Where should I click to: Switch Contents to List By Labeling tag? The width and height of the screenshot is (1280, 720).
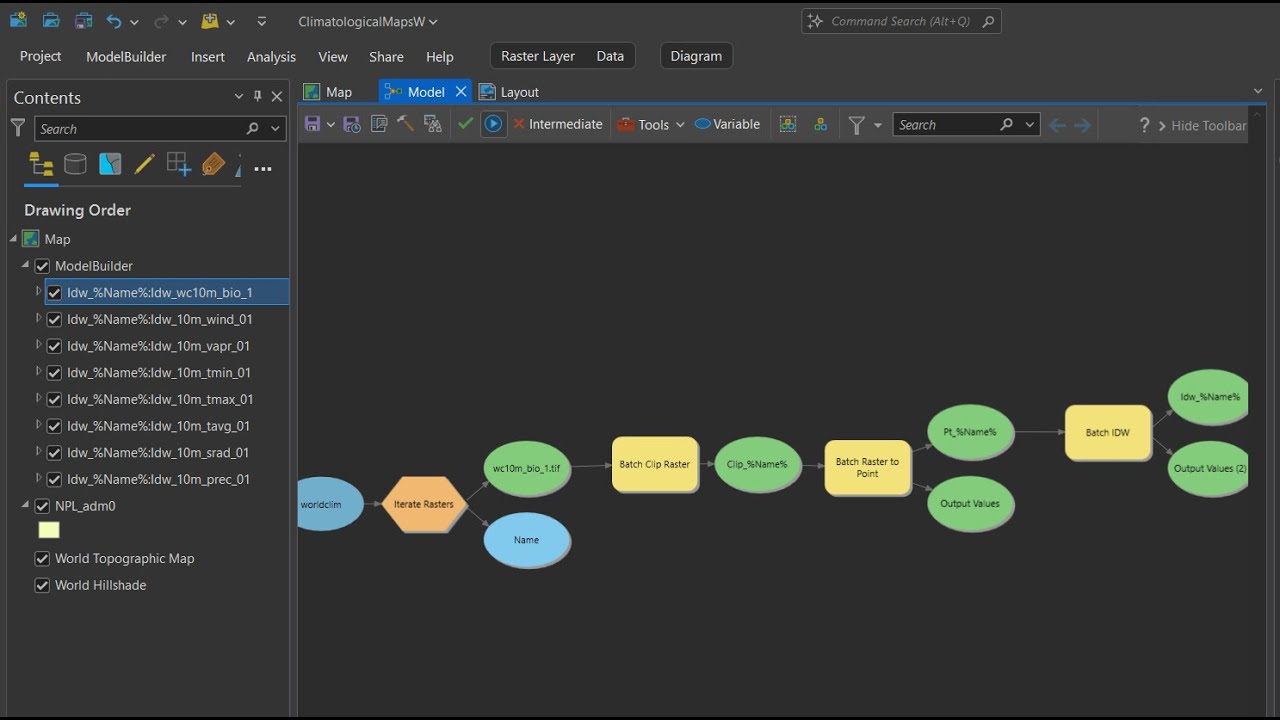point(213,164)
